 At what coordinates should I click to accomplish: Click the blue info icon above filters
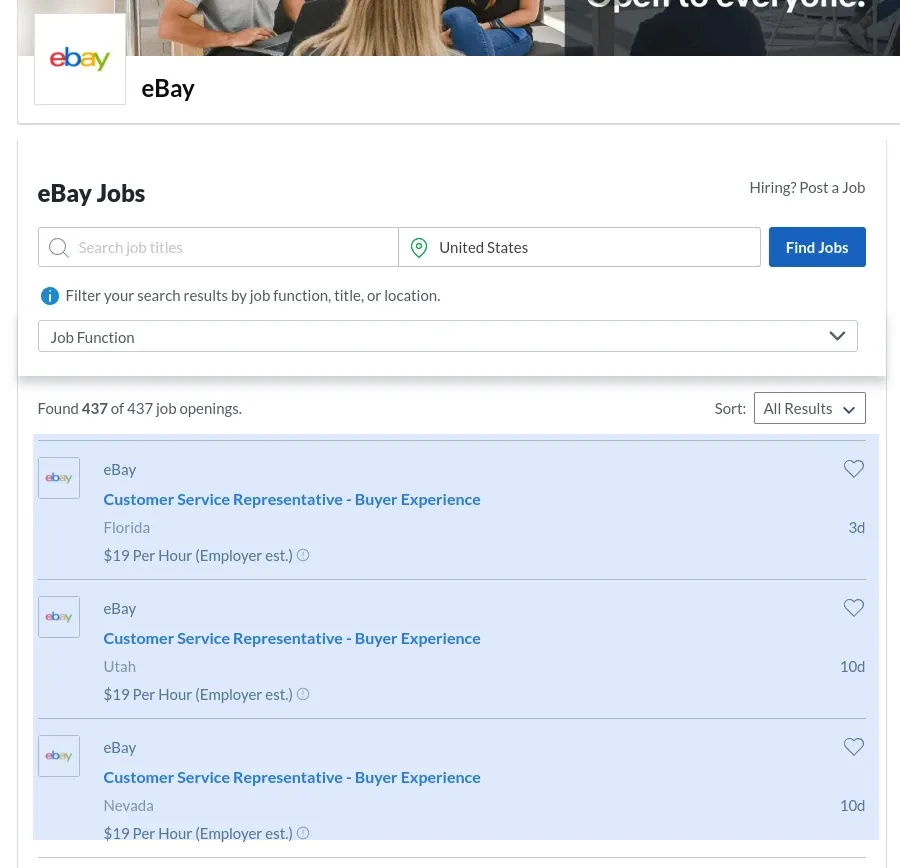(x=49, y=295)
